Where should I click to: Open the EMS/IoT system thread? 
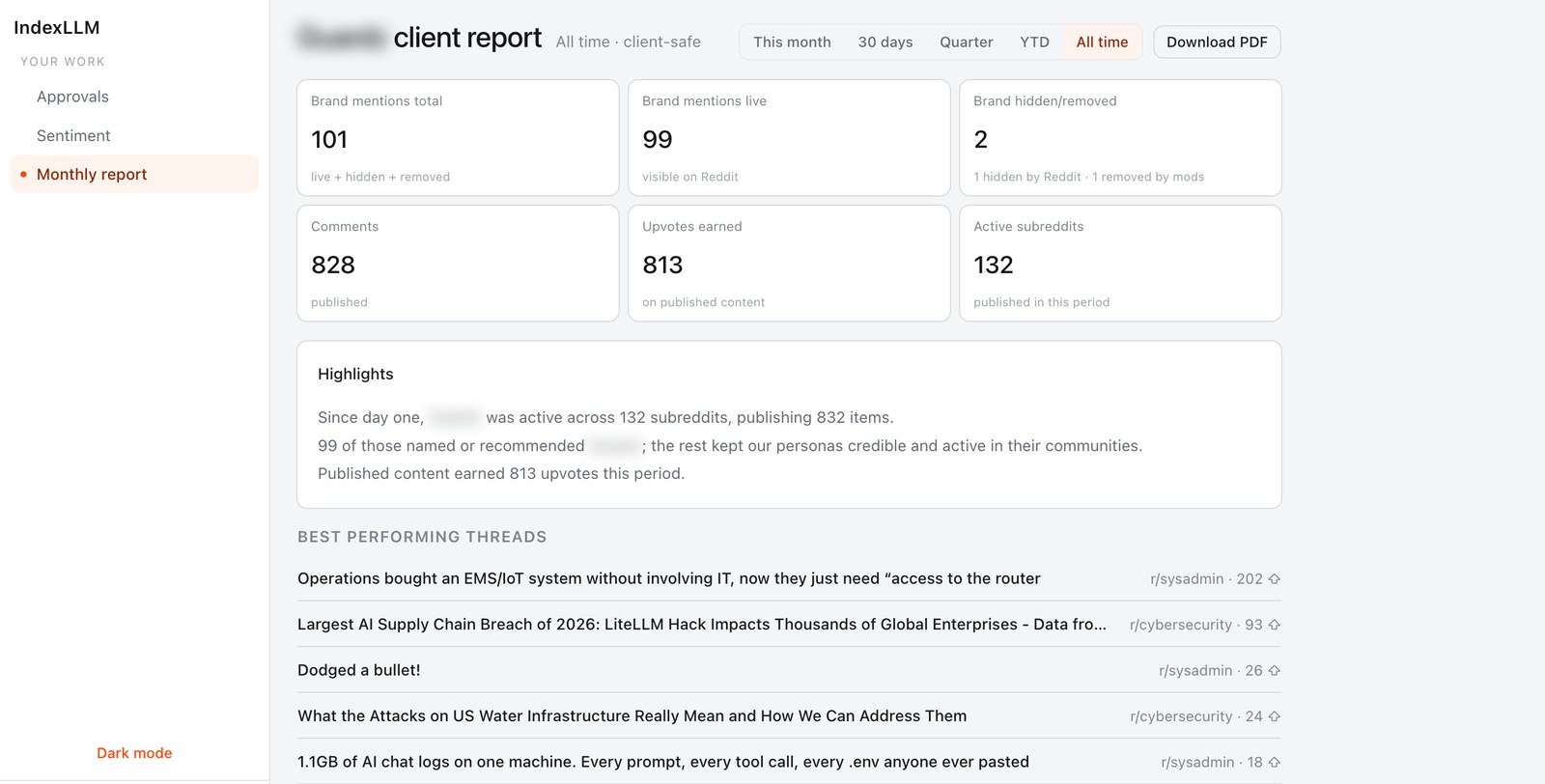(x=669, y=578)
